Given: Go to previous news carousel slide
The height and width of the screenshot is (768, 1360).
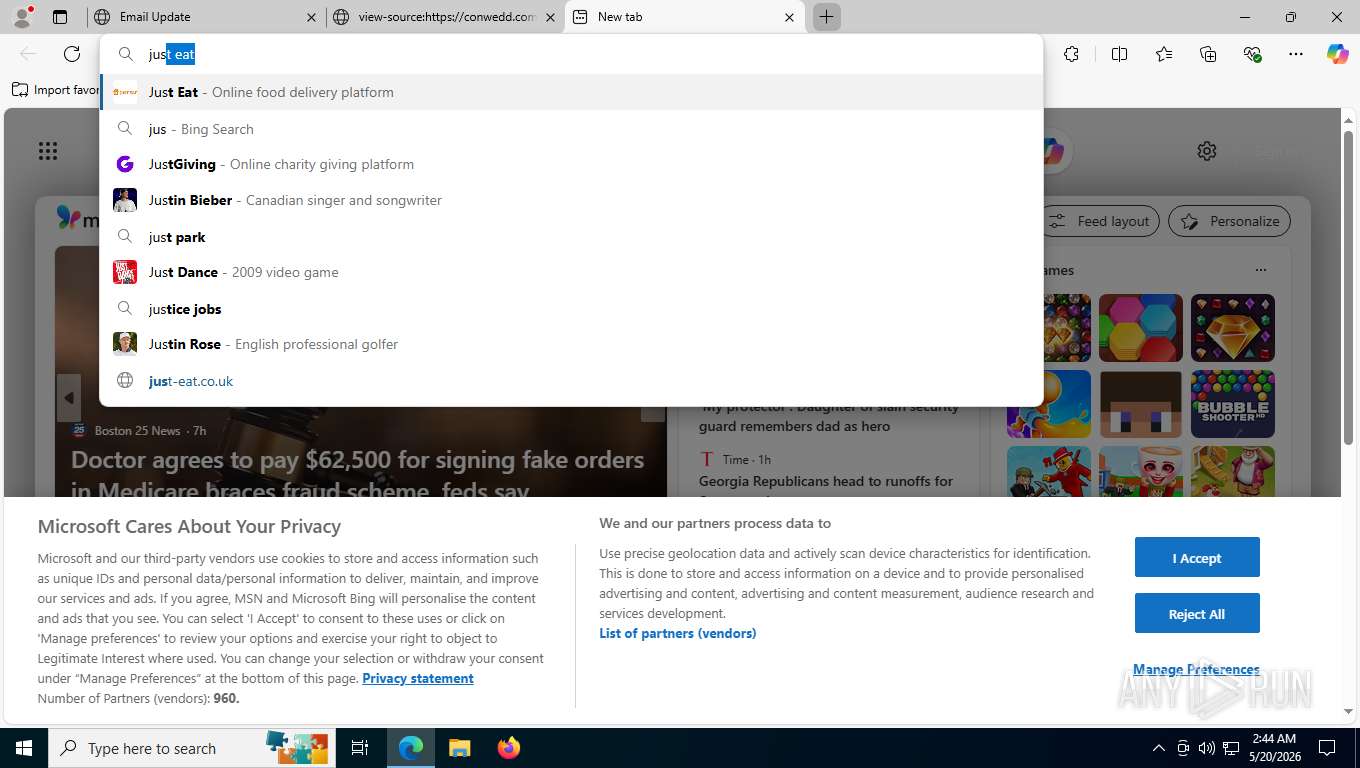Looking at the screenshot, I should [68, 398].
